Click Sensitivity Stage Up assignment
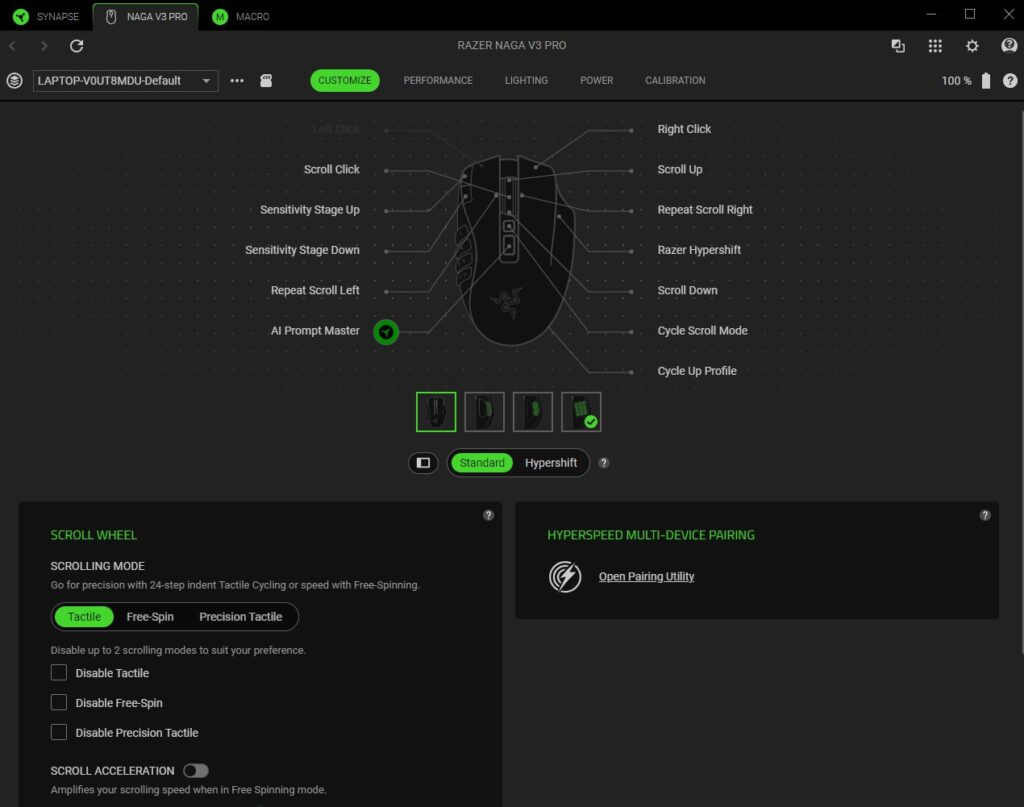The height and width of the screenshot is (807, 1024). [x=310, y=210]
